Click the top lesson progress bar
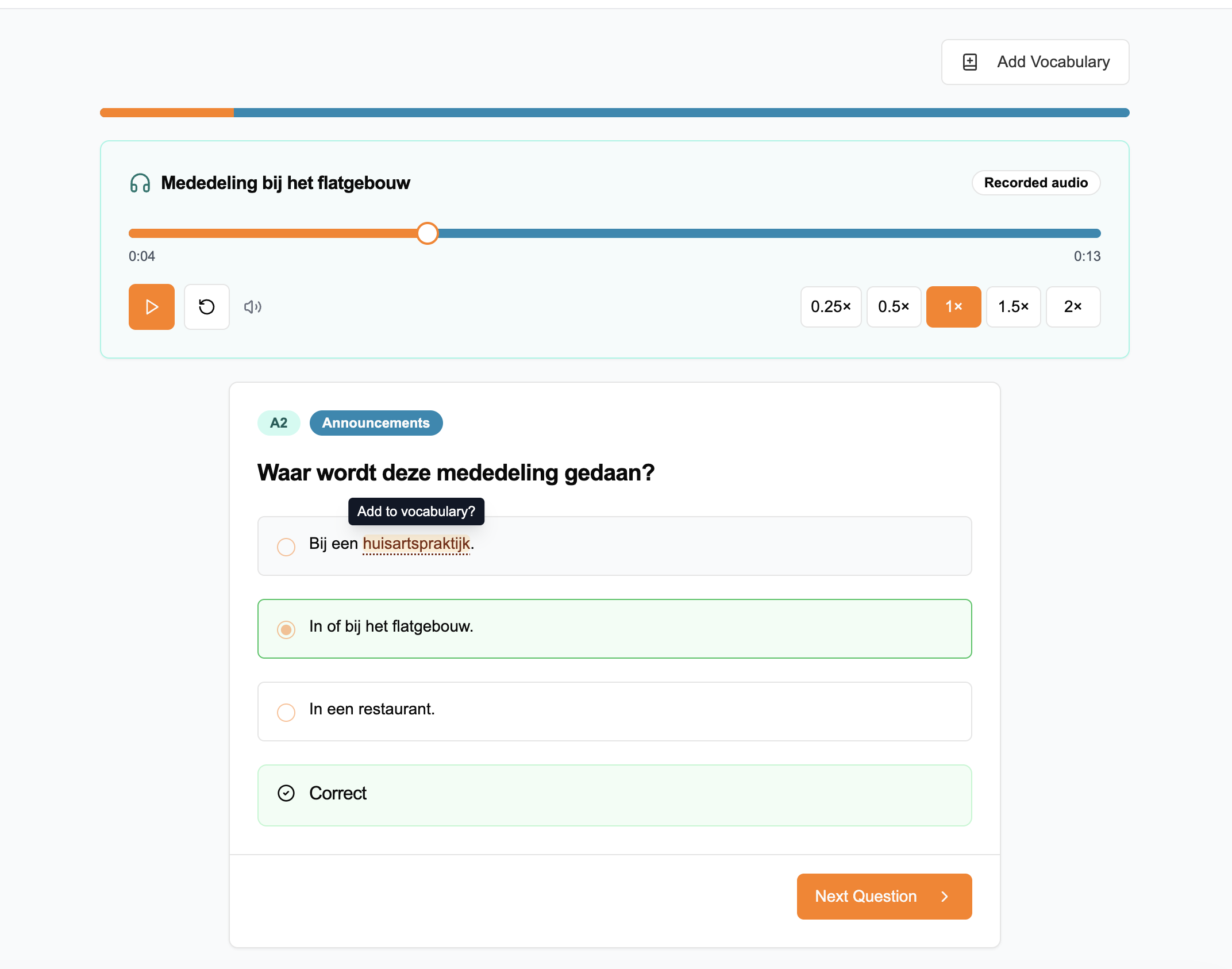 tap(615, 113)
